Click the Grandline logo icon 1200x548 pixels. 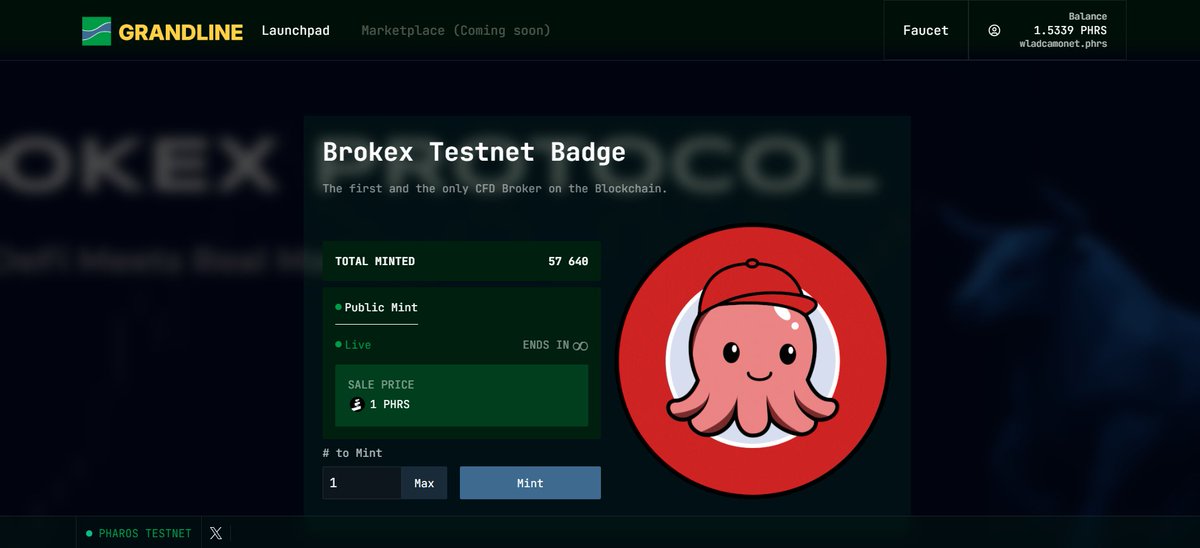tap(96, 31)
